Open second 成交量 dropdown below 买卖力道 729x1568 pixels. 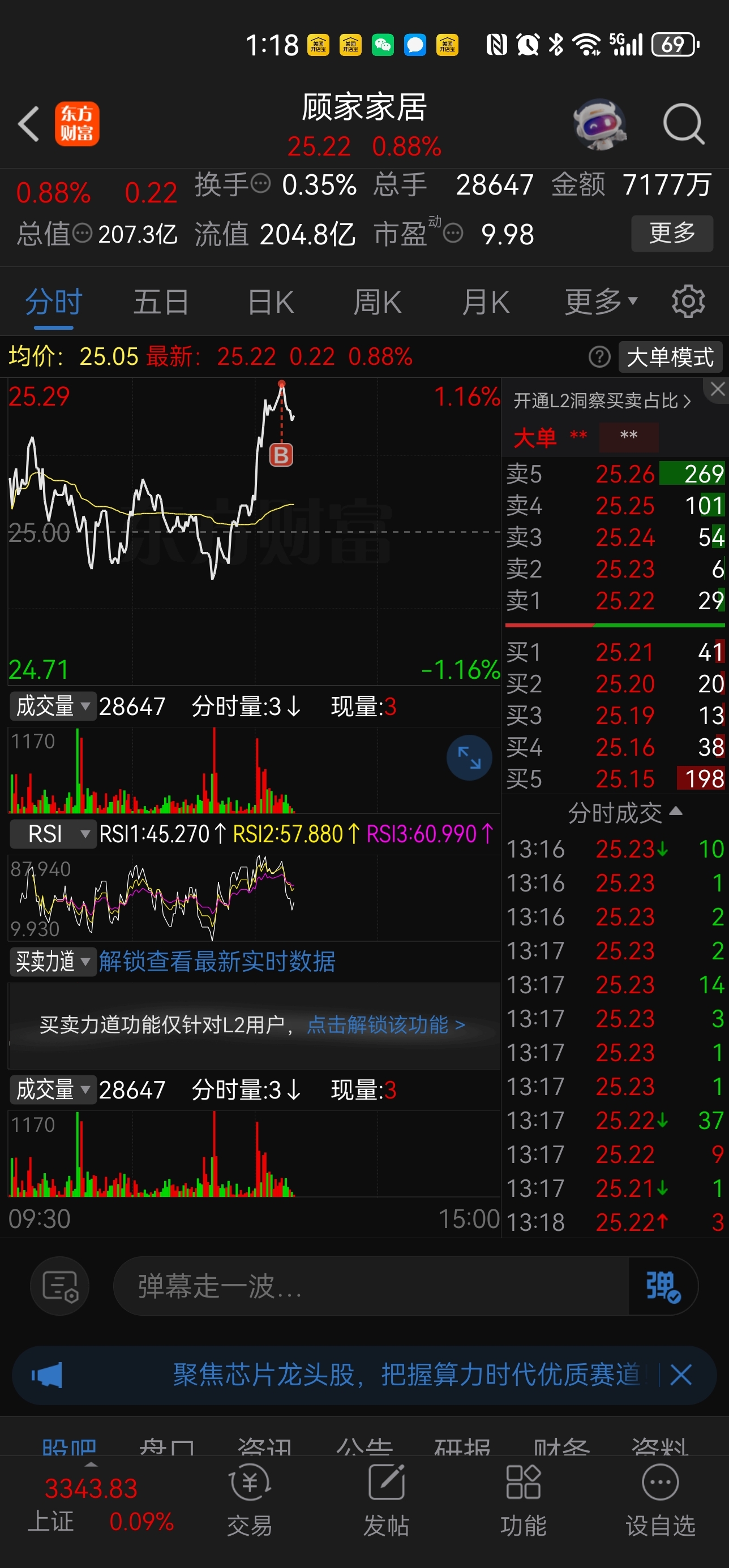(53, 1089)
